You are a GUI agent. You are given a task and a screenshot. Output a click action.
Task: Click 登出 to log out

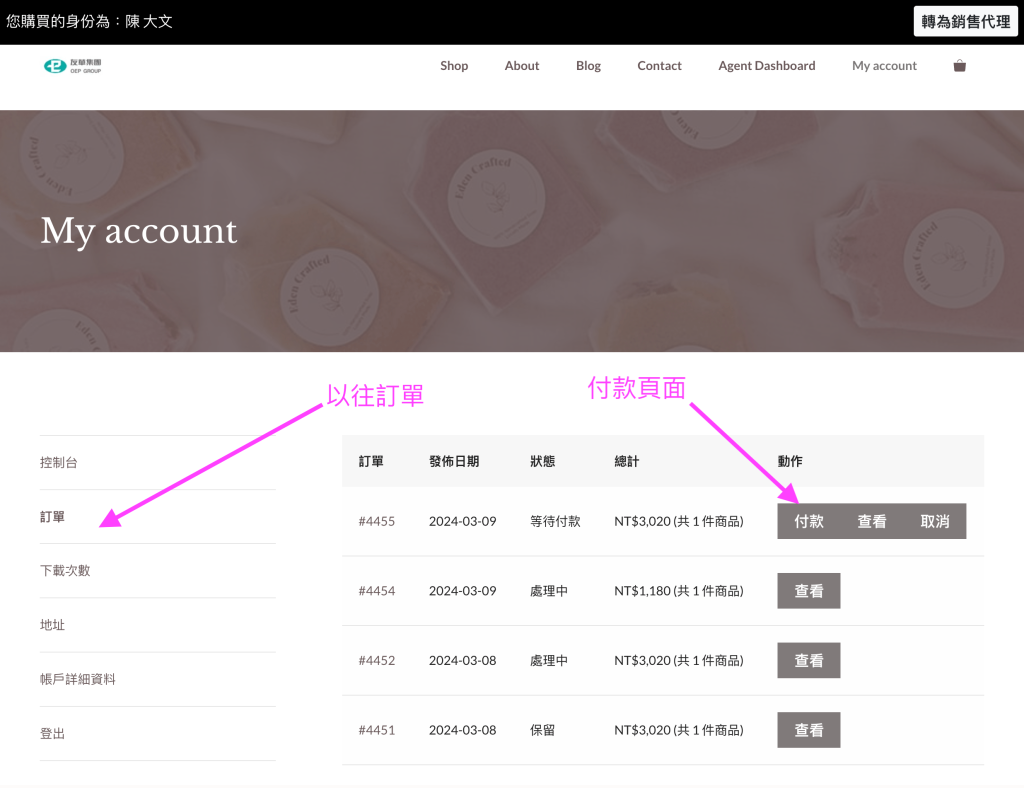(53, 733)
